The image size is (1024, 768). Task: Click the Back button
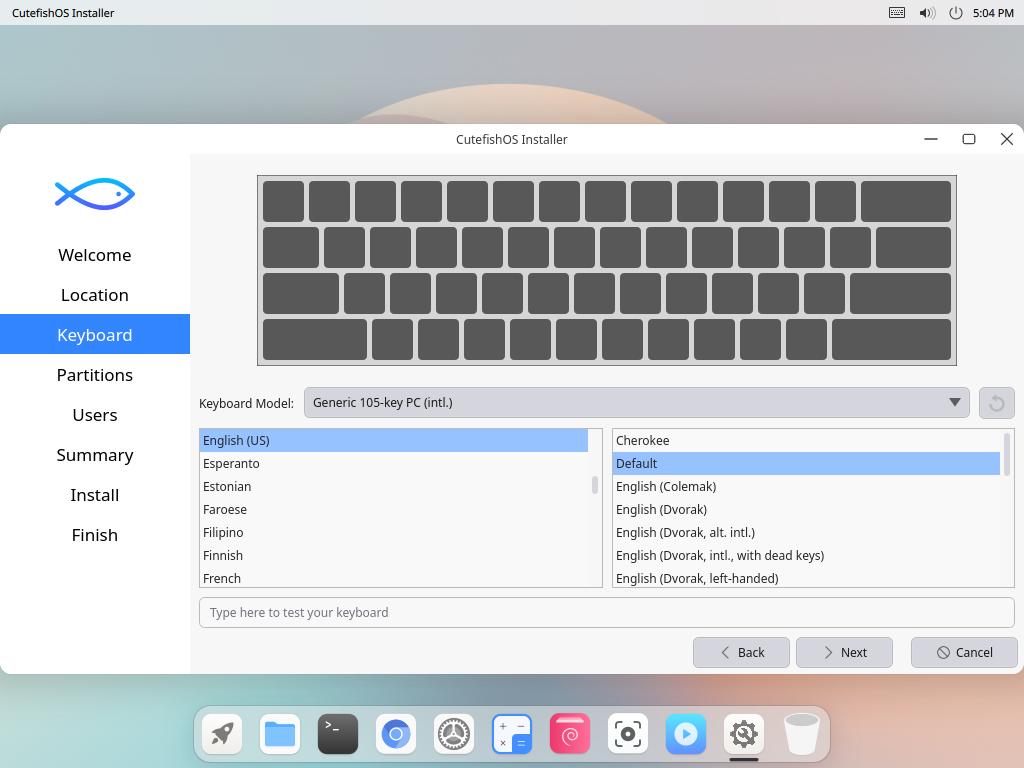click(741, 652)
